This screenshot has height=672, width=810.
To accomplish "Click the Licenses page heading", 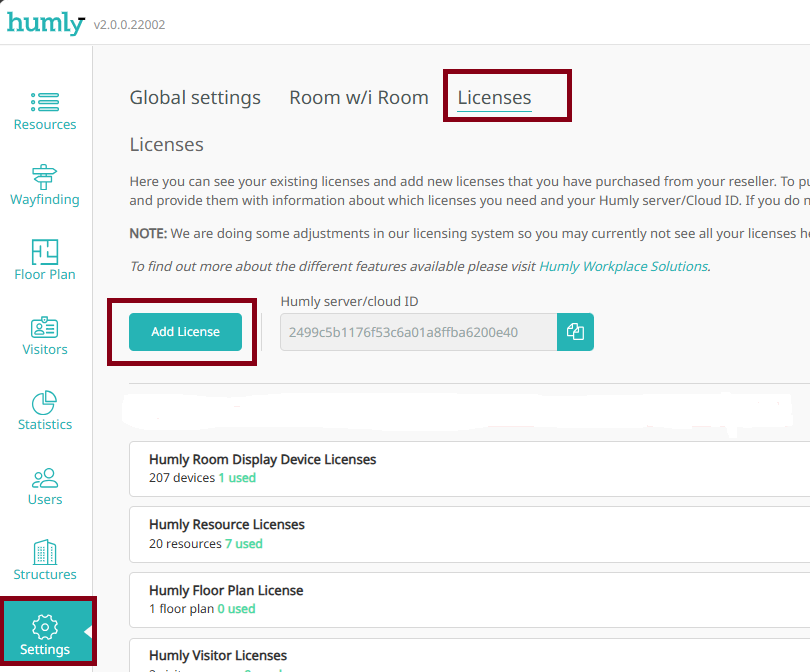I will tap(166, 145).
